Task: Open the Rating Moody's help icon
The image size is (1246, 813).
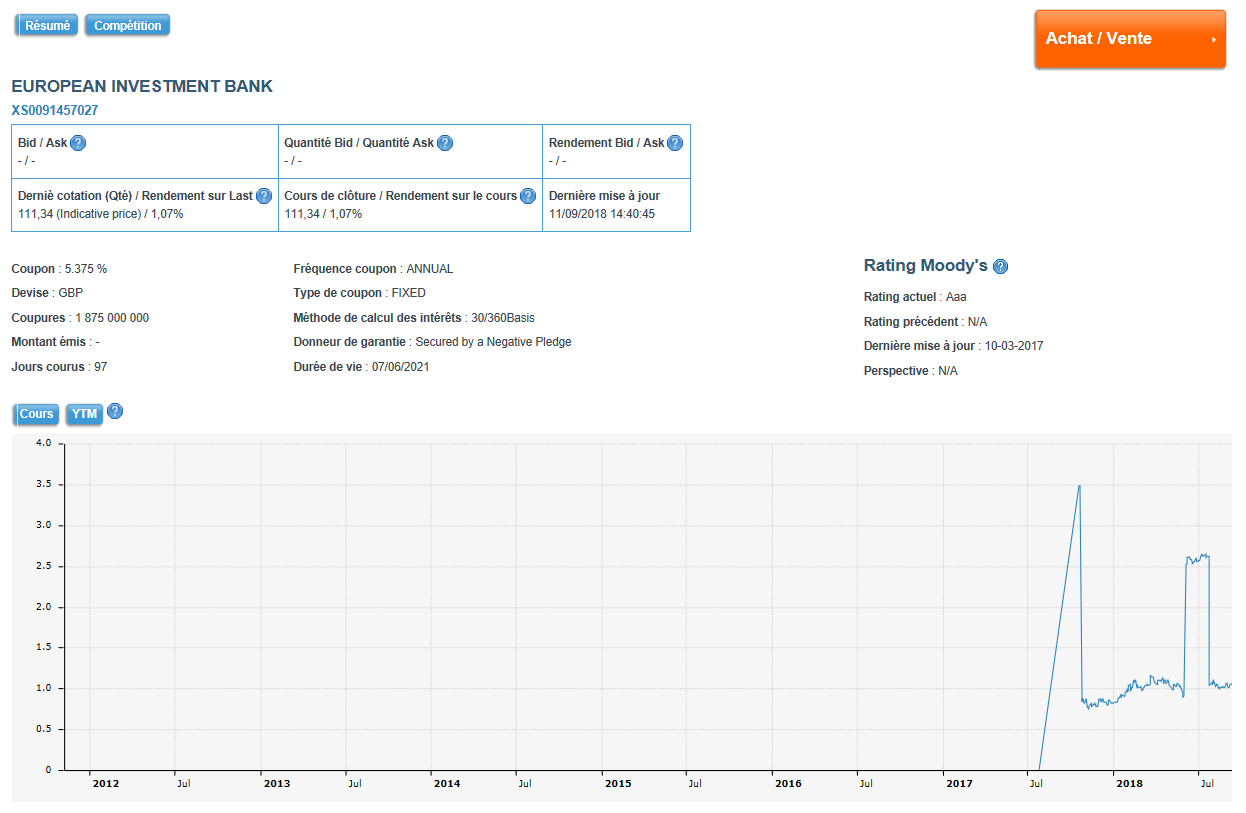Action: pos(1000,267)
